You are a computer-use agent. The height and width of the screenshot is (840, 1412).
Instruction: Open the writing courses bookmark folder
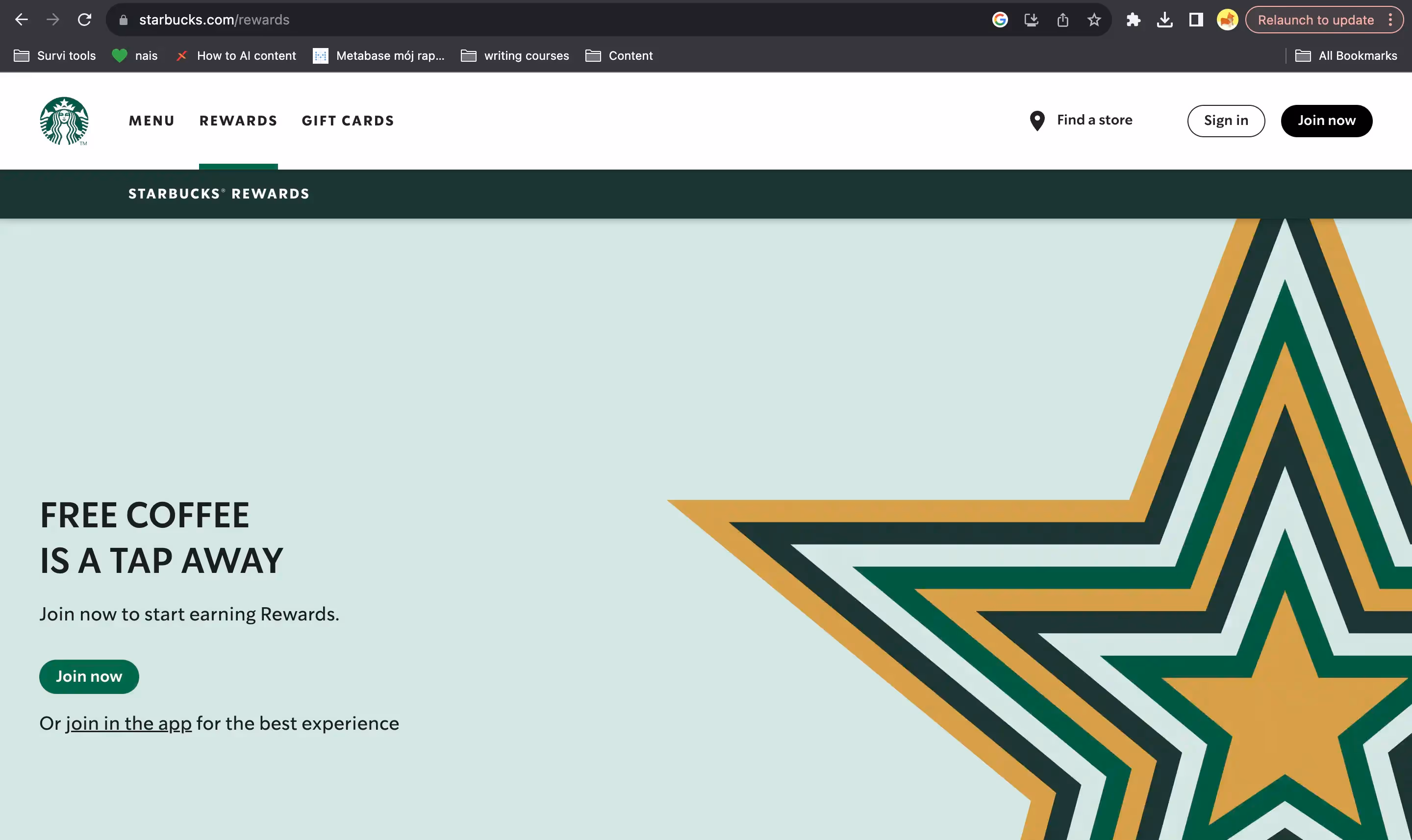tap(515, 55)
